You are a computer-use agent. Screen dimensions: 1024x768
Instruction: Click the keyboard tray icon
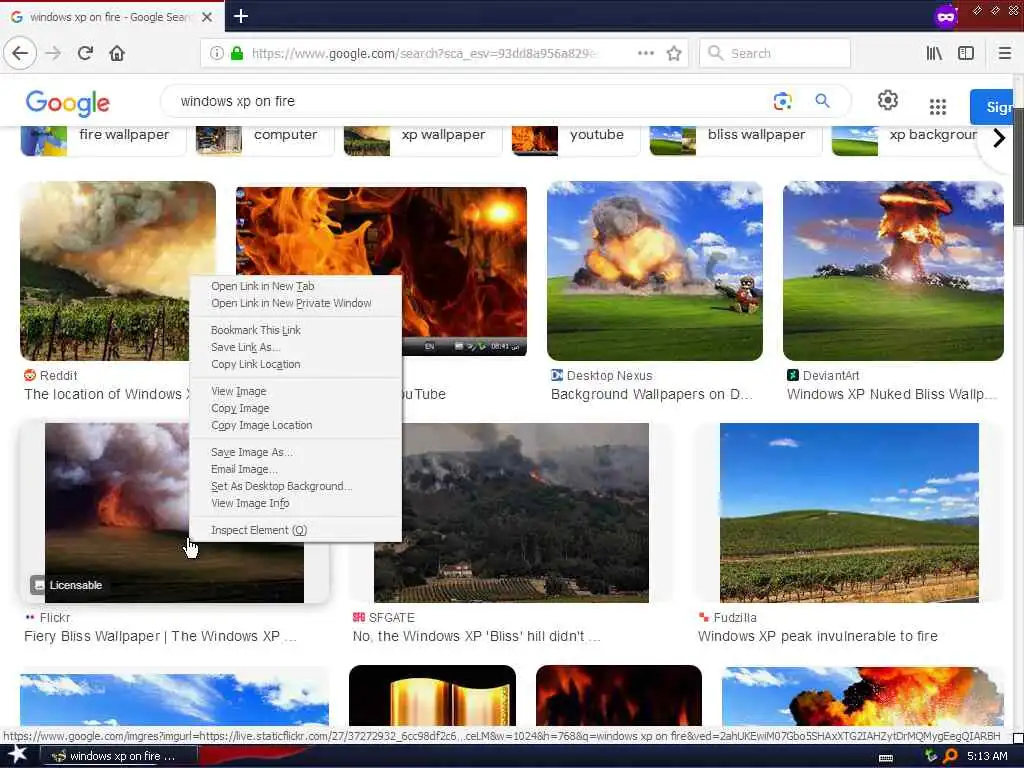886,758
